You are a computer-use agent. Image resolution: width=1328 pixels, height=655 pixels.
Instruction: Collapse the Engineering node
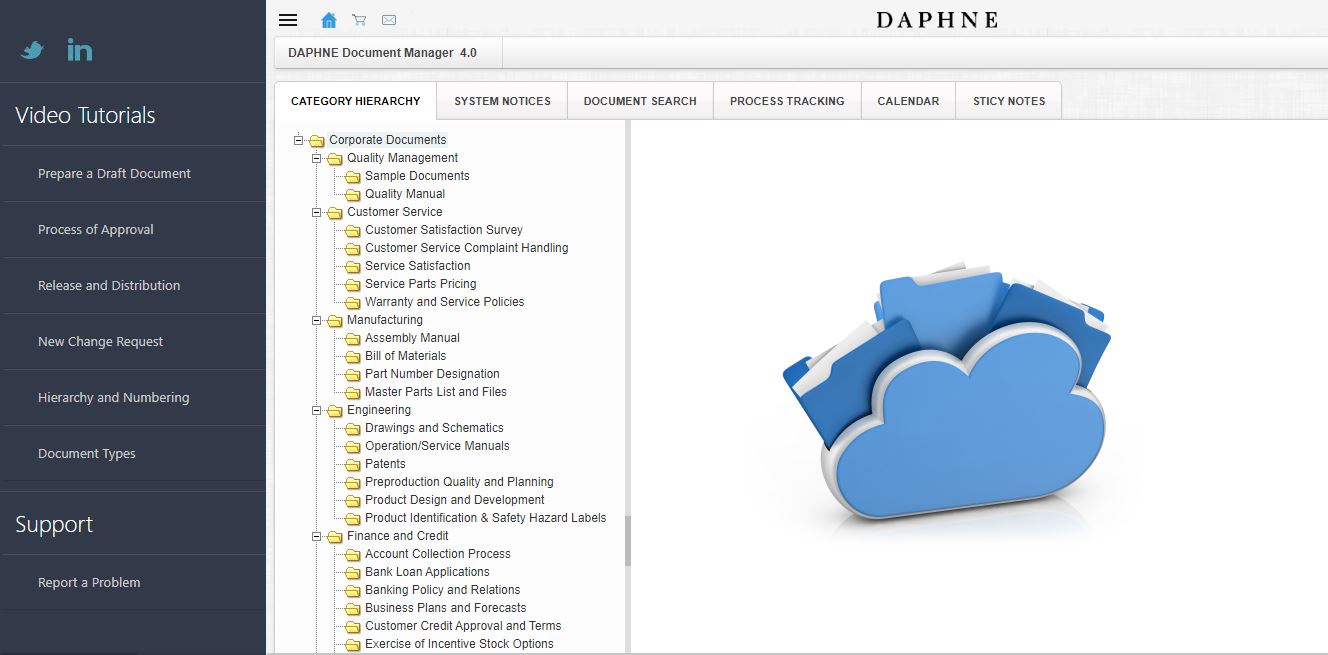point(316,410)
